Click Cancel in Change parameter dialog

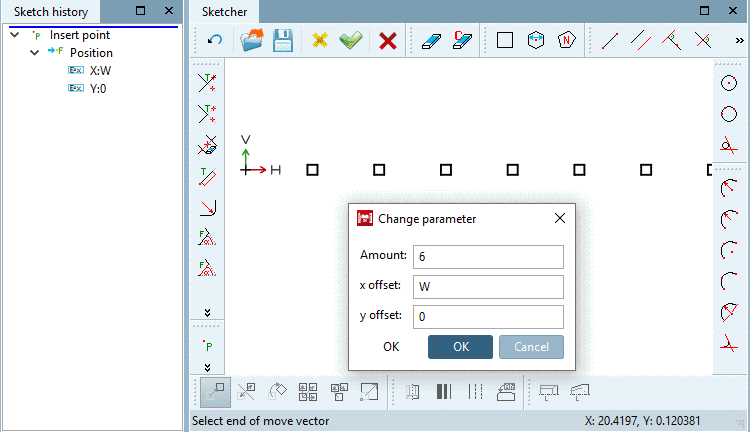531,347
